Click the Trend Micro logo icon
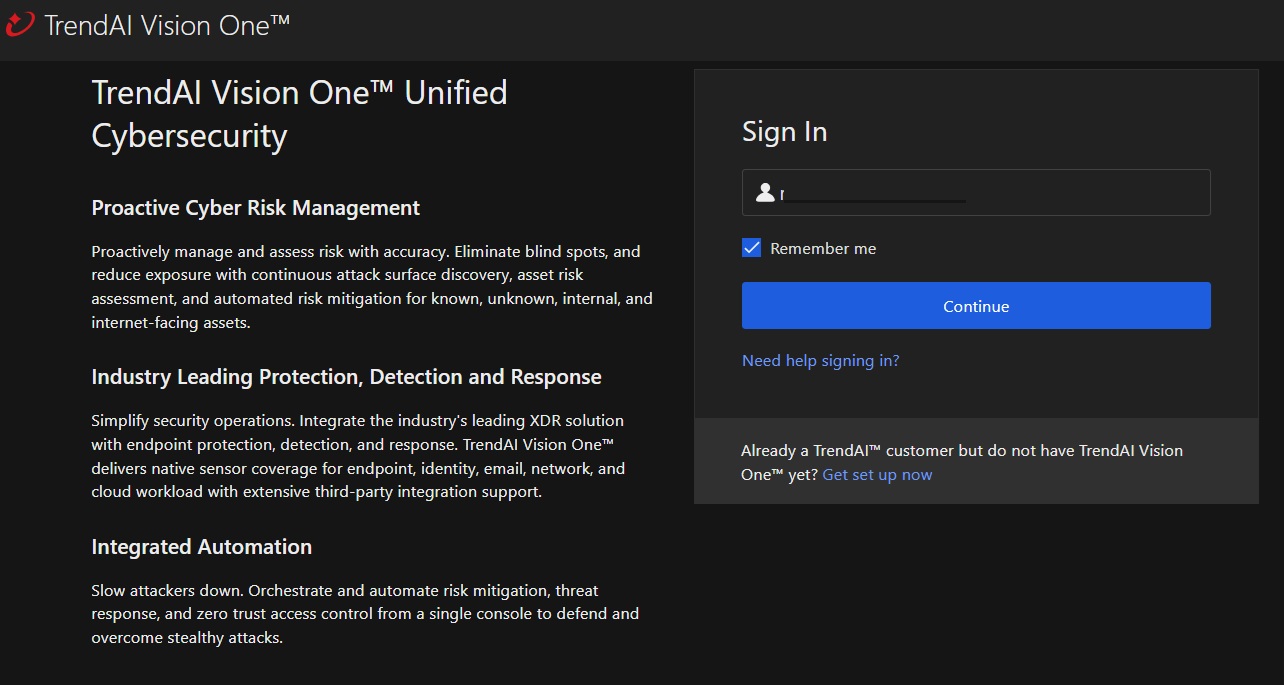The height and width of the screenshot is (685, 1284). [20, 24]
